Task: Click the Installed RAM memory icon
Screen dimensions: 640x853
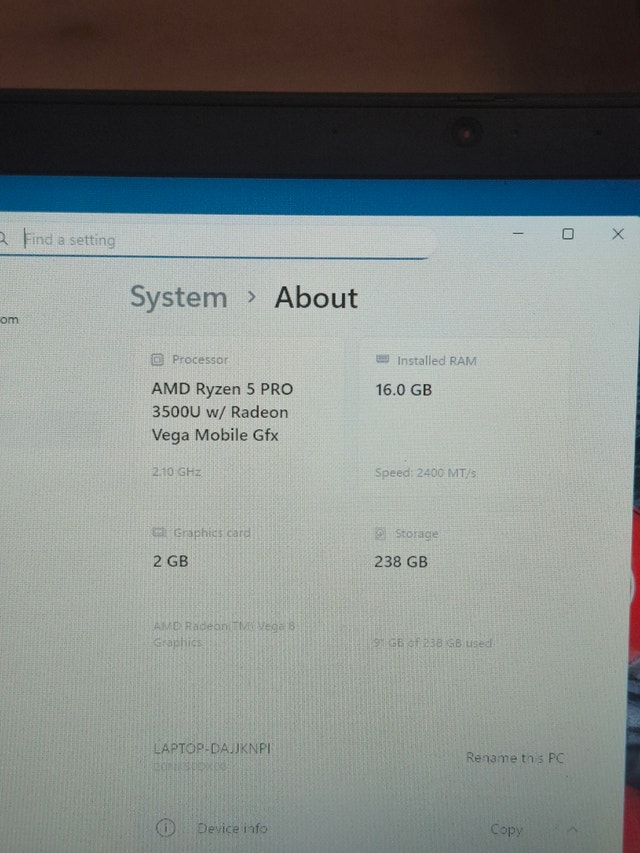Action: coord(383,360)
